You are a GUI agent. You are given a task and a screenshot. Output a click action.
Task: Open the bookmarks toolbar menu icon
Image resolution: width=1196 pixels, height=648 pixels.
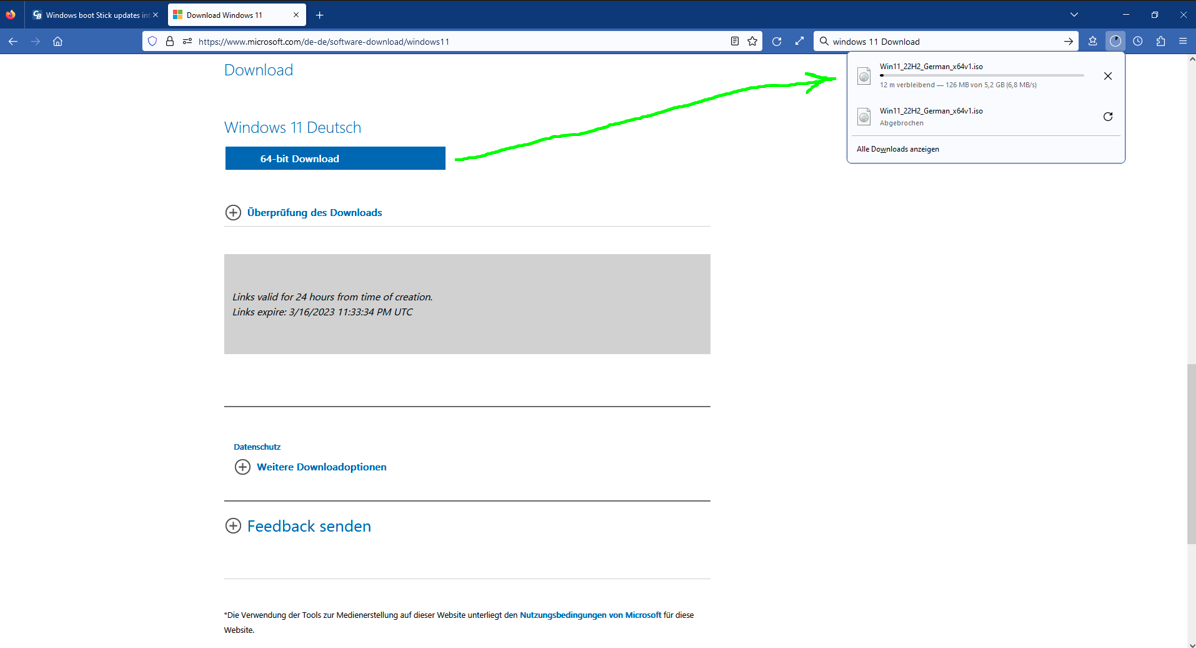tap(1092, 41)
